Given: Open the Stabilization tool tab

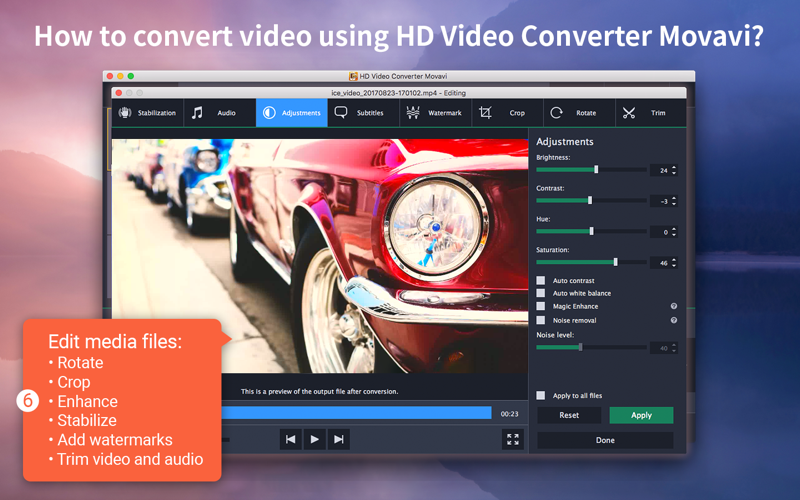Looking at the screenshot, I should click(x=148, y=113).
